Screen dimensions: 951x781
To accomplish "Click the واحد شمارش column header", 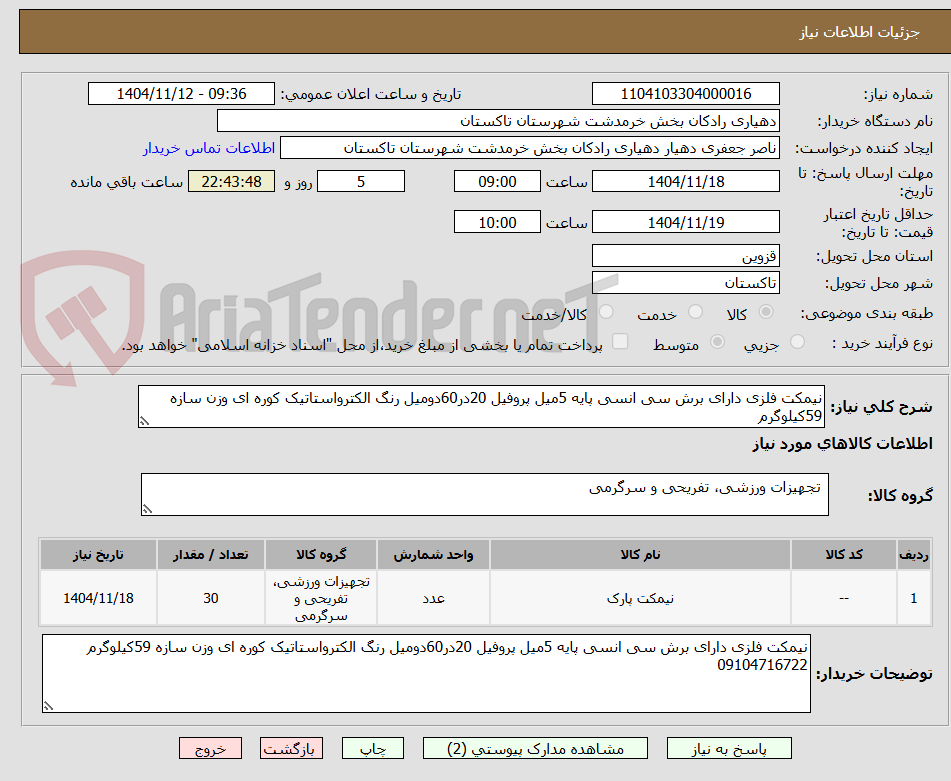I will click(433, 555).
